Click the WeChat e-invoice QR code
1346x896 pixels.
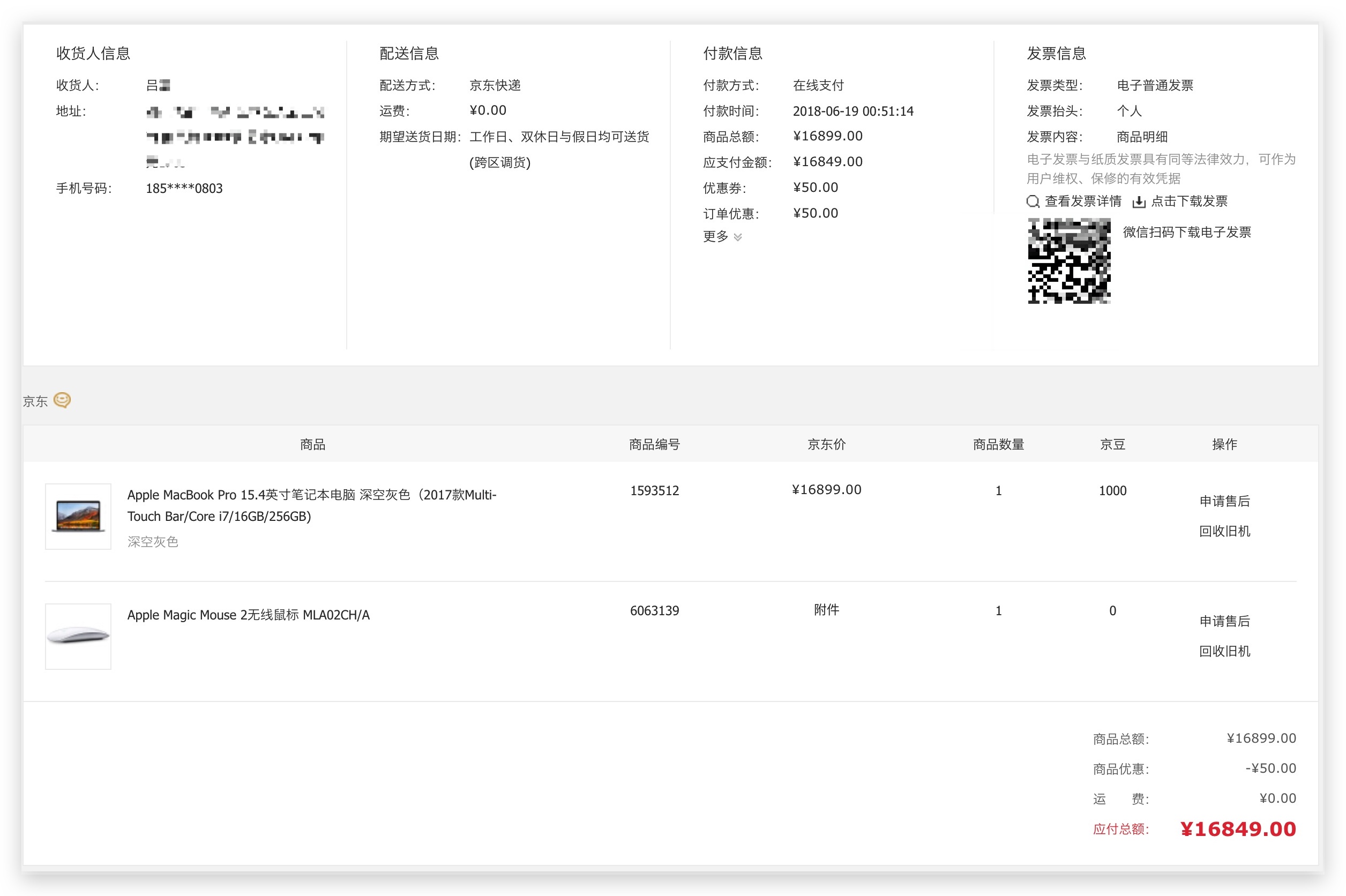[x=1068, y=261]
